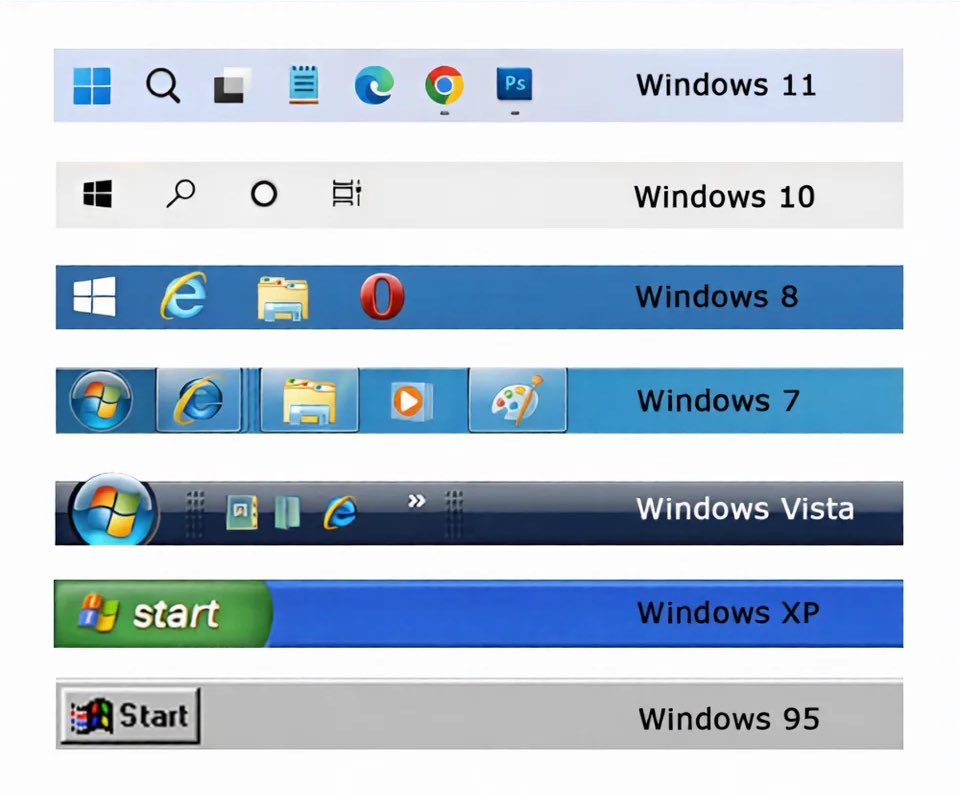Viewport: 960px width, 795px height.
Task: Launch Microsoft Edge on Windows 11 taskbar
Action: pos(374,85)
